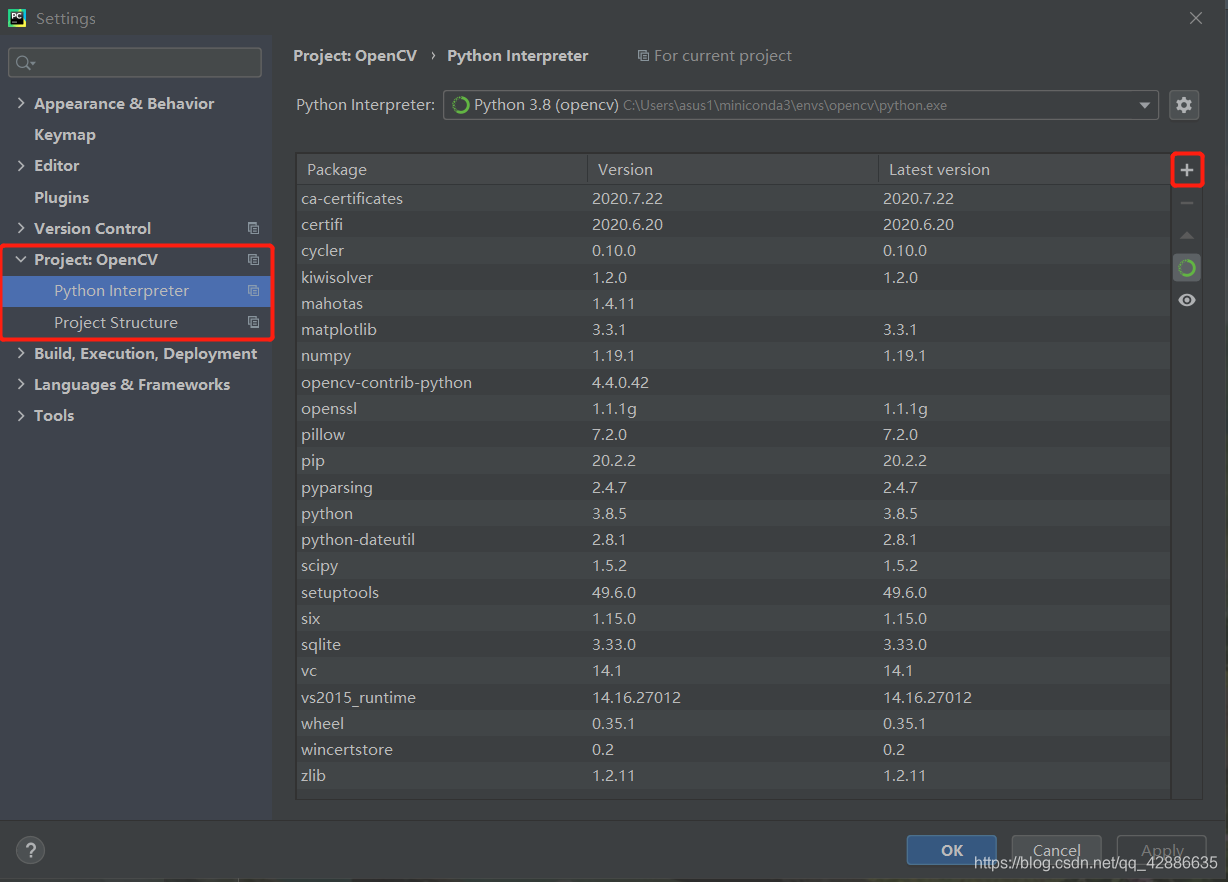Viewport: 1228px width, 882px height.
Task: Select the ca-certificates package row
Action: click(x=733, y=199)
